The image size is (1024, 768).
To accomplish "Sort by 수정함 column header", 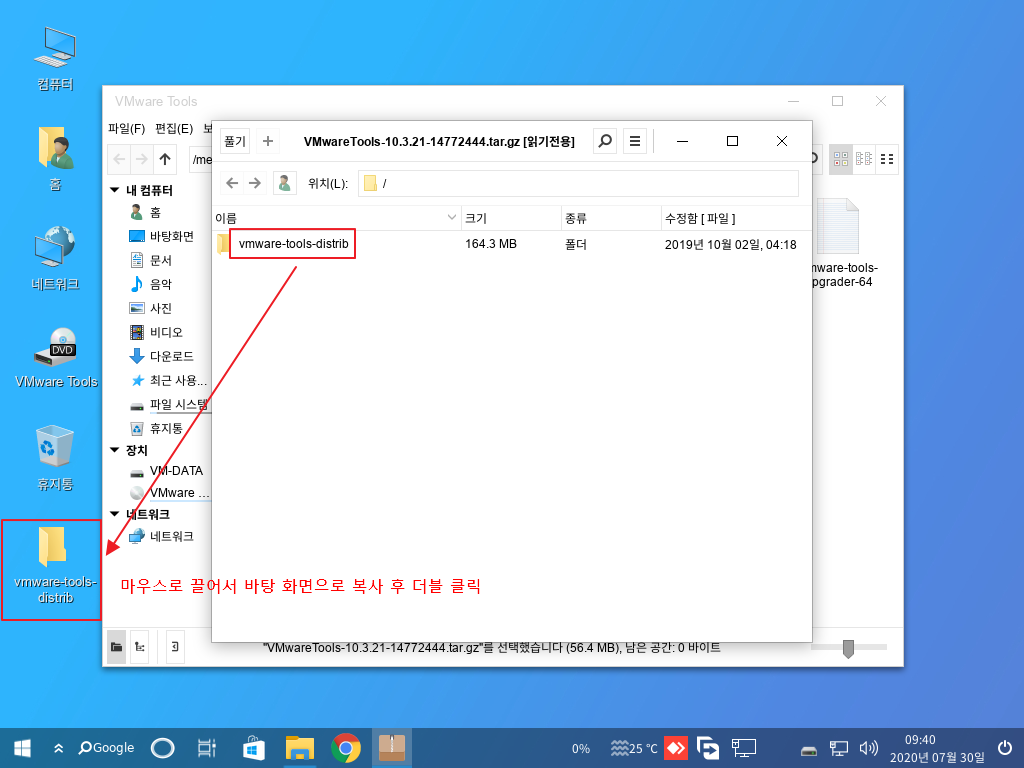I will click(x=736, y=218).
